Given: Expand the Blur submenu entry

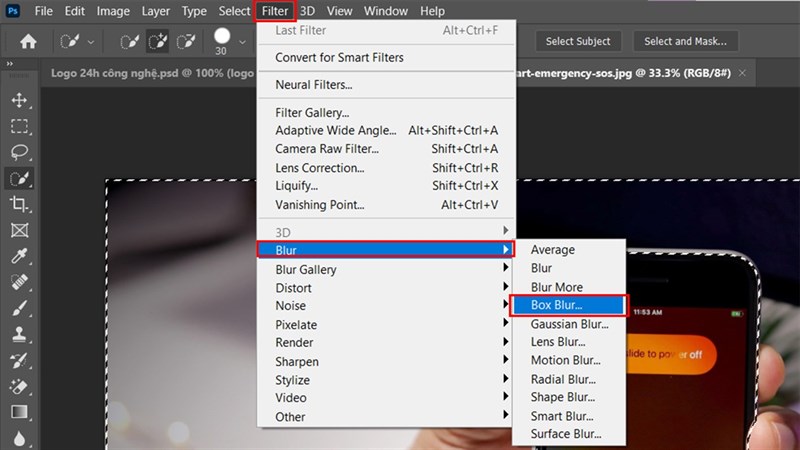Looking at the screenshot, I should [x=386, y=250].
